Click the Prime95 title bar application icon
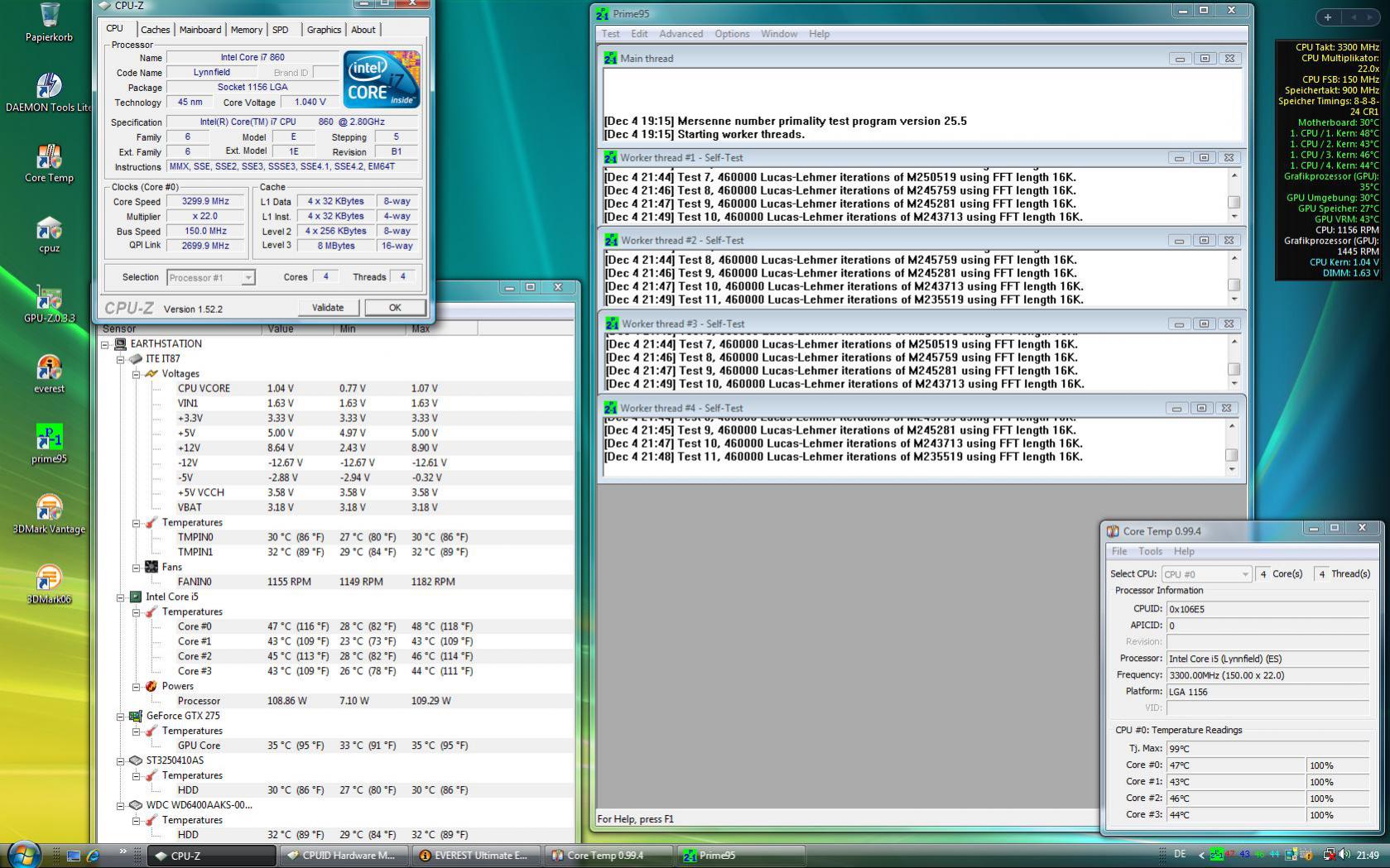Image resolution: width=1390 pixels, height=868 pixels. click(x=603, y=13)
